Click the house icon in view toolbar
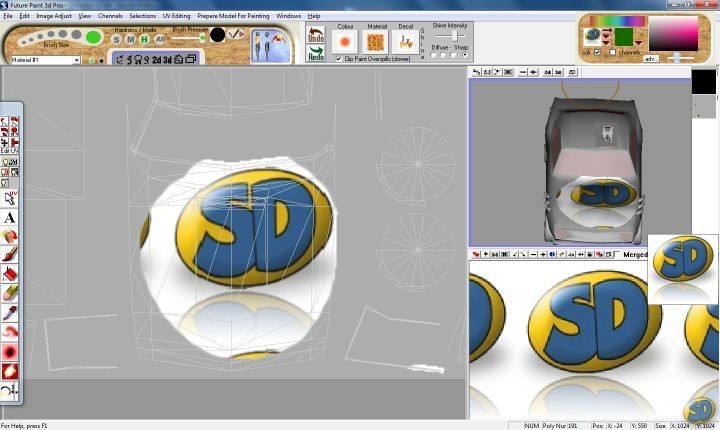This screenshot has height=430, width=720. (179, 59)
